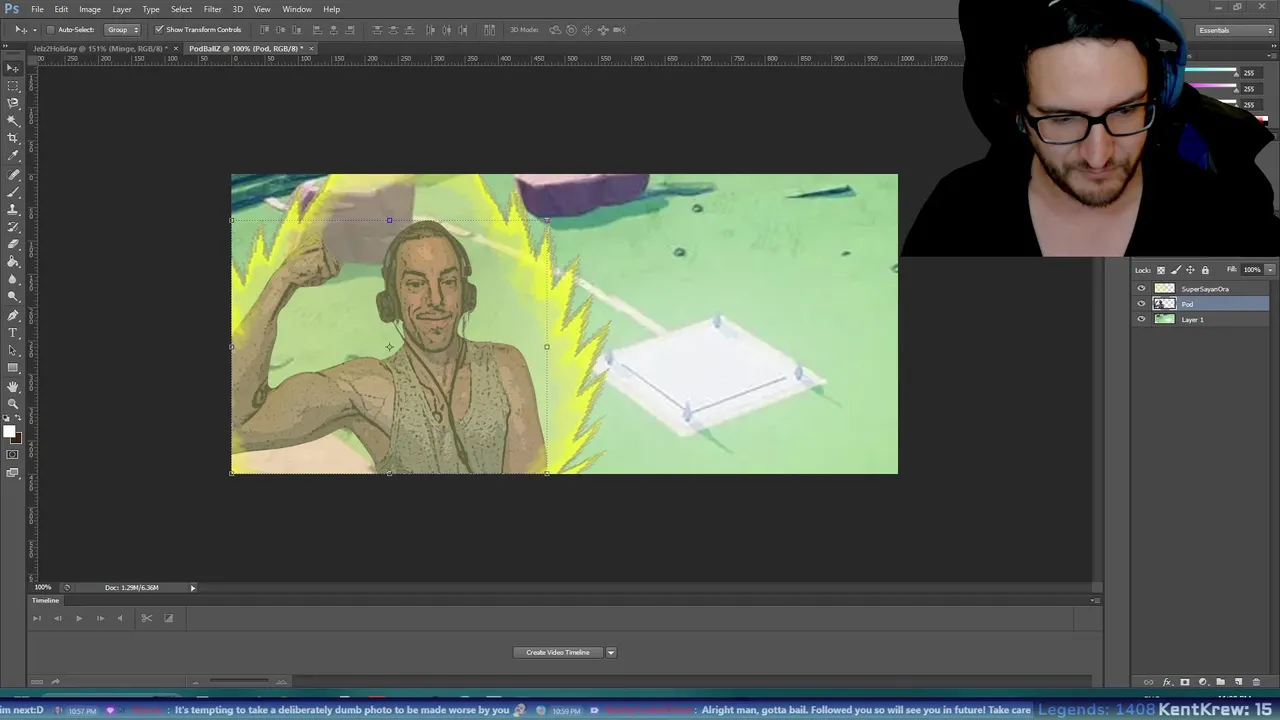Screen dimensions: 1280x720
Task: Click the Link Layers icon
Action: click(x=1148, y=682)
